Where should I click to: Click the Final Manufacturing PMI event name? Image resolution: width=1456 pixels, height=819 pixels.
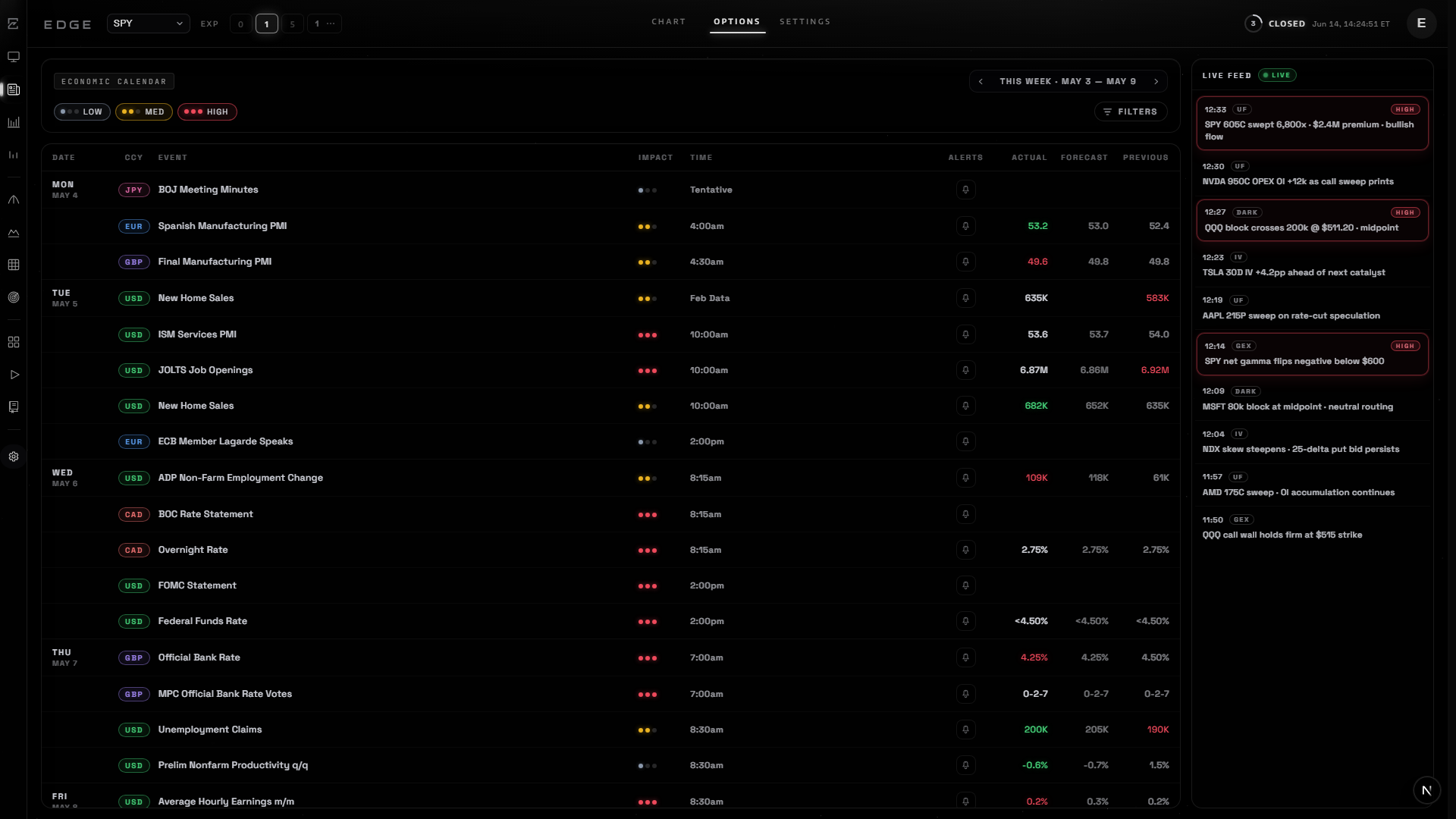click(215, 262)
